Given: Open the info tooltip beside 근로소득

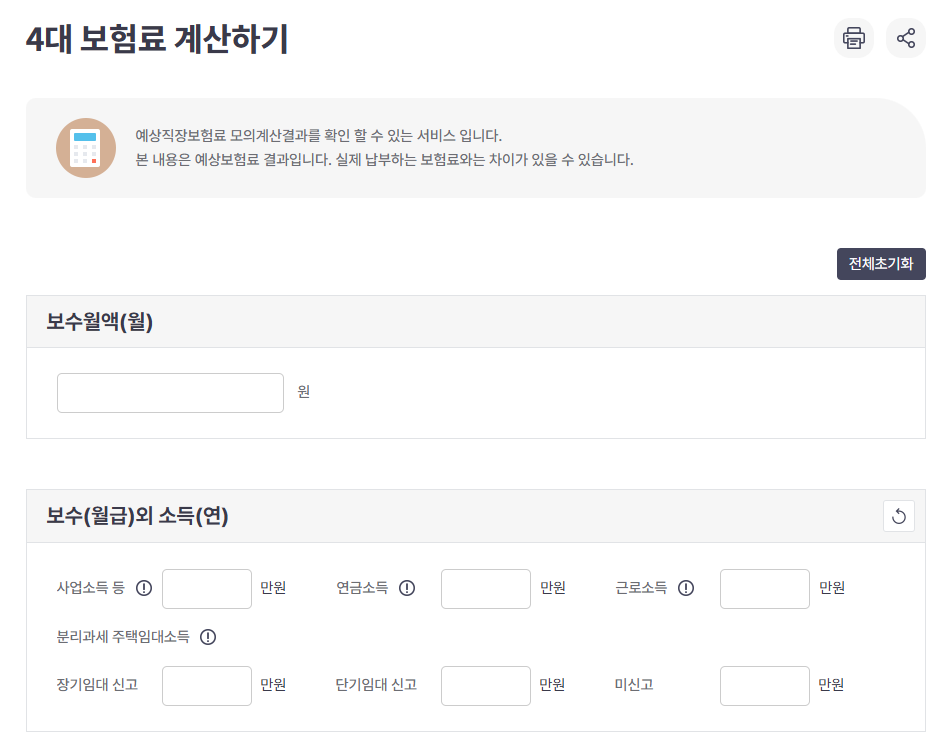Looking at the screenshot, I should click(x=686, y=589).
